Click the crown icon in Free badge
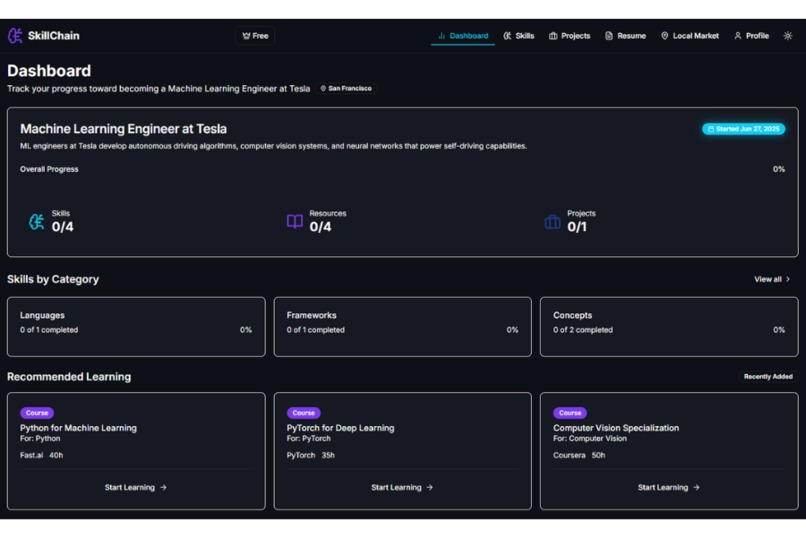This screenshot has width=806, height=537. click(x=246, y=35)
